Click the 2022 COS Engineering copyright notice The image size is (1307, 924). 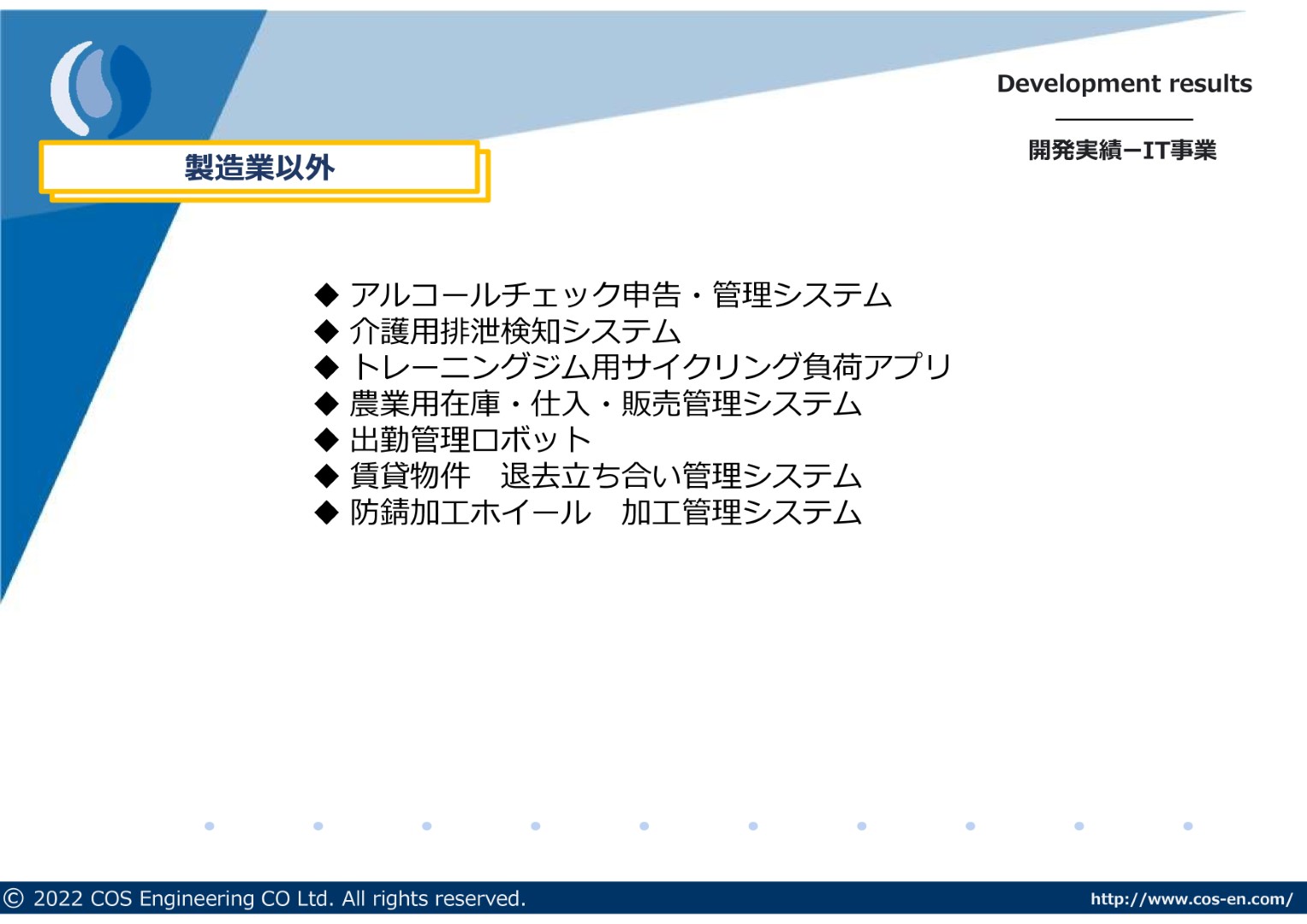coord(264,898)
